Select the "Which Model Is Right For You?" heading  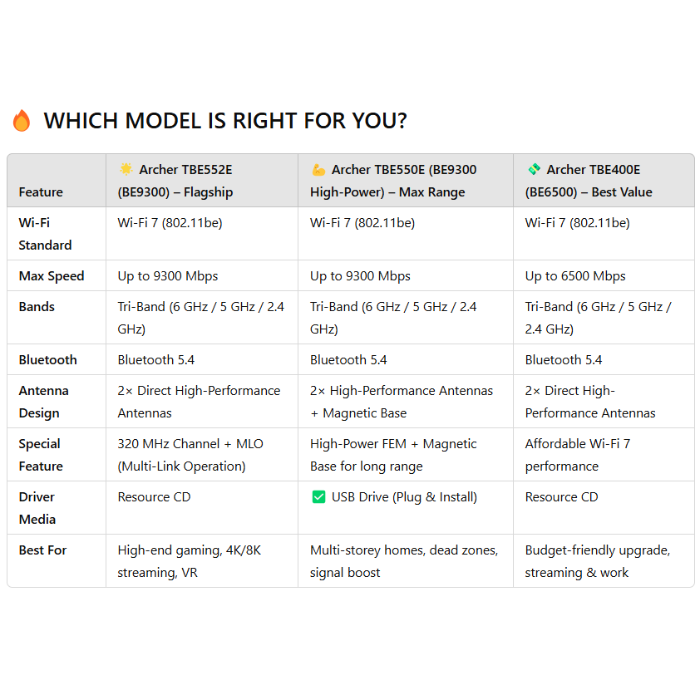[x=225, y=121]
